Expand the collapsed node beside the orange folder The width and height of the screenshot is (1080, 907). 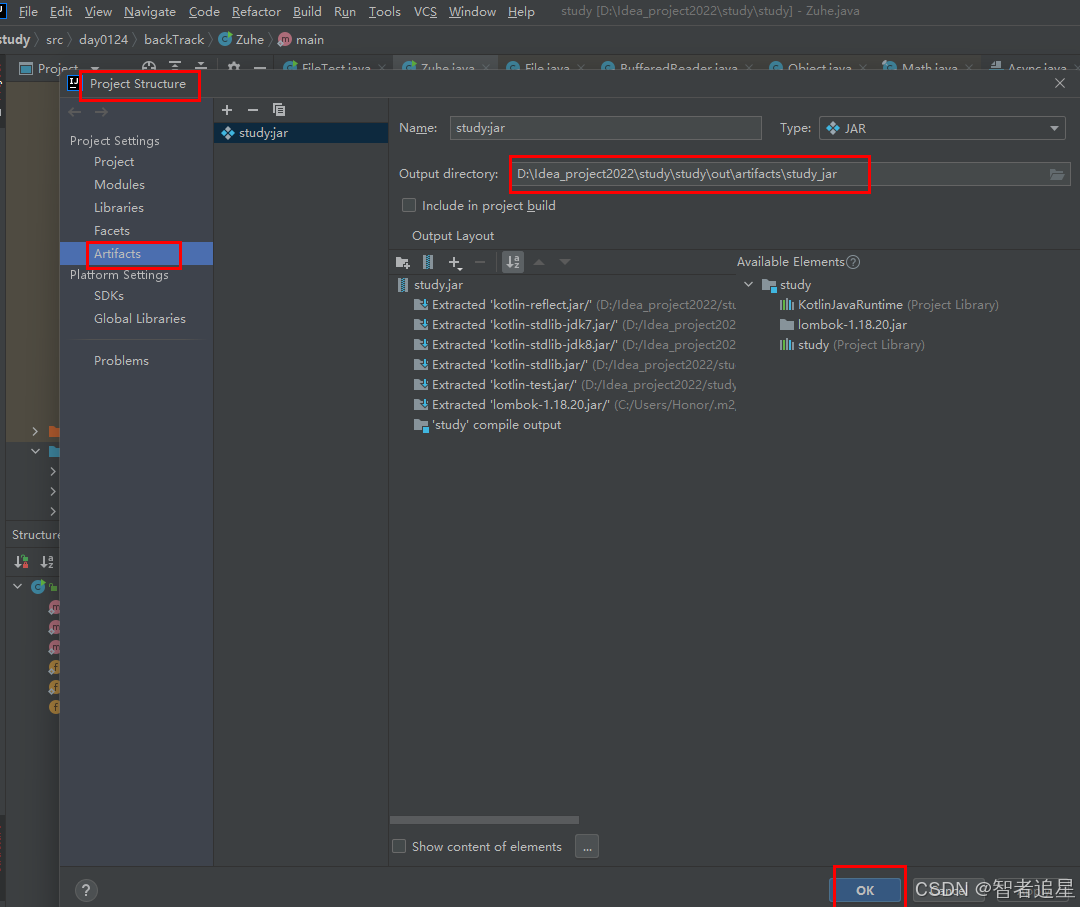pyautogui.click(x=35, y=432)
